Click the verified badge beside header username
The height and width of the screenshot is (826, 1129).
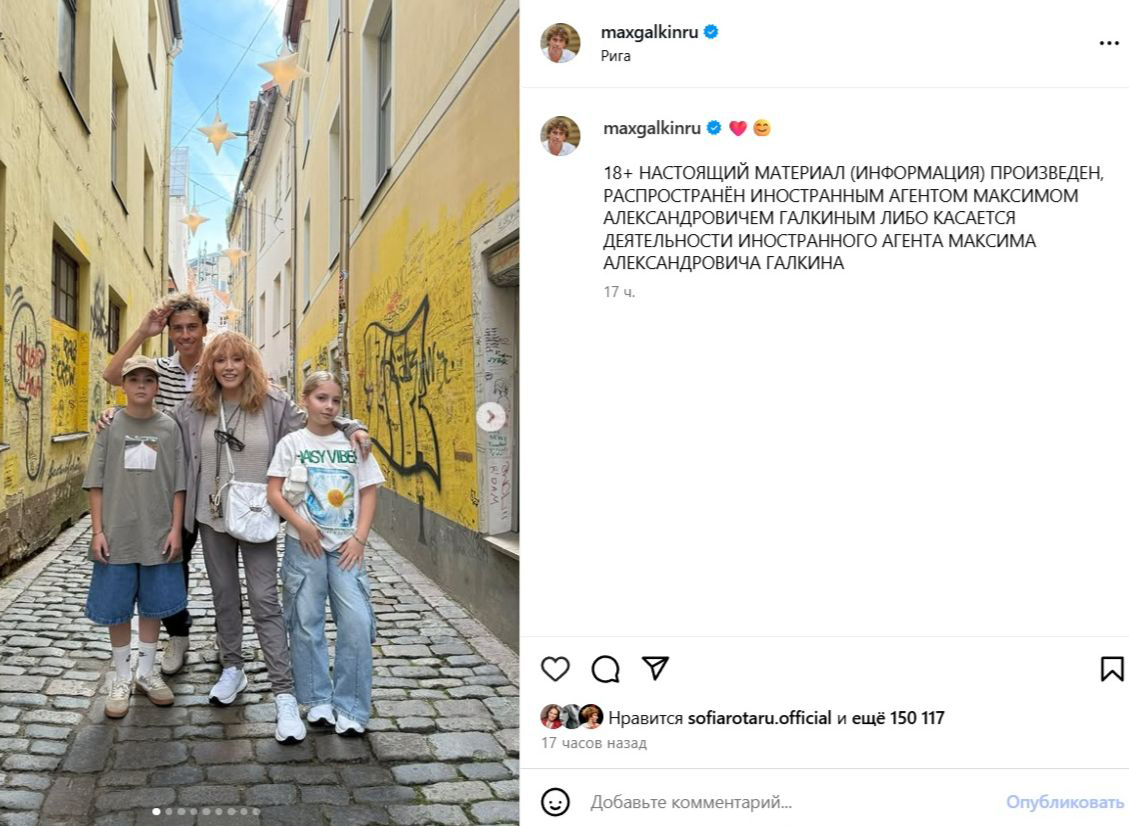click(x=711, y=32)
